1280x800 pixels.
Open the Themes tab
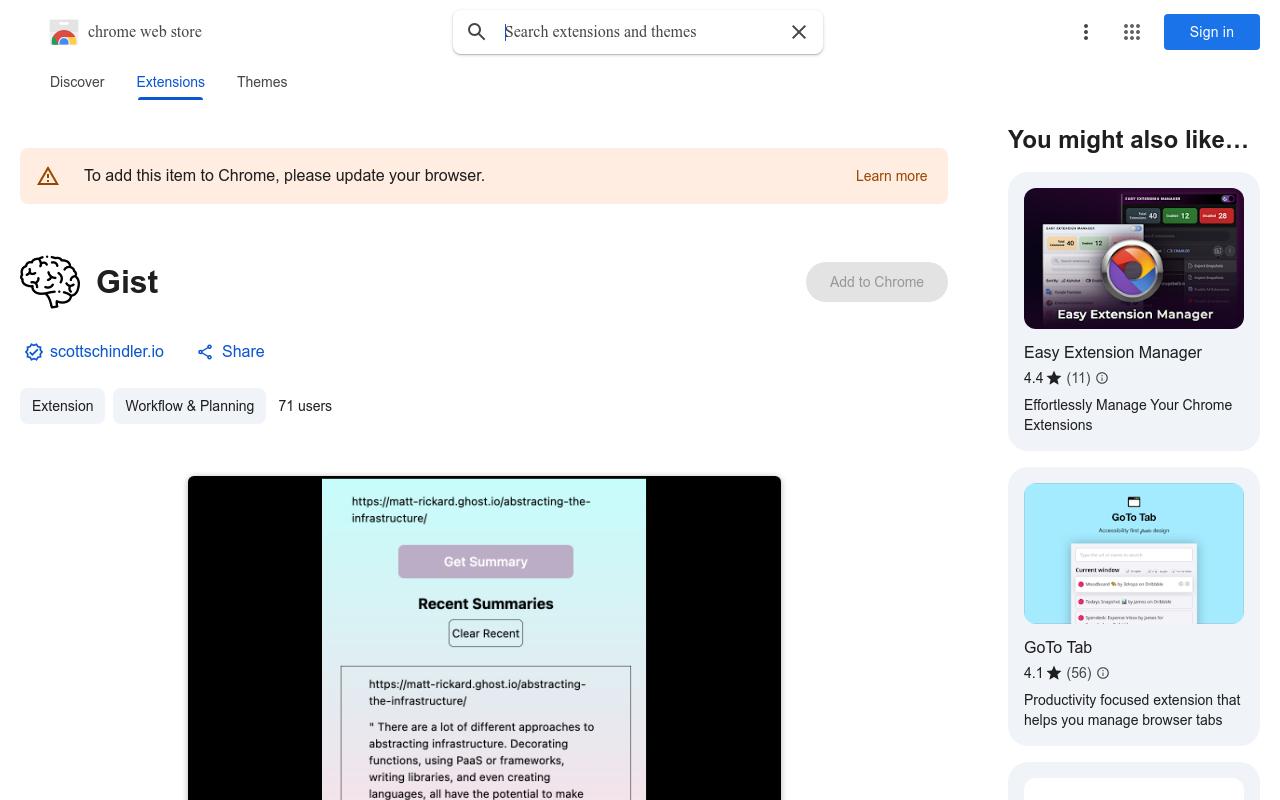[262, 82]
